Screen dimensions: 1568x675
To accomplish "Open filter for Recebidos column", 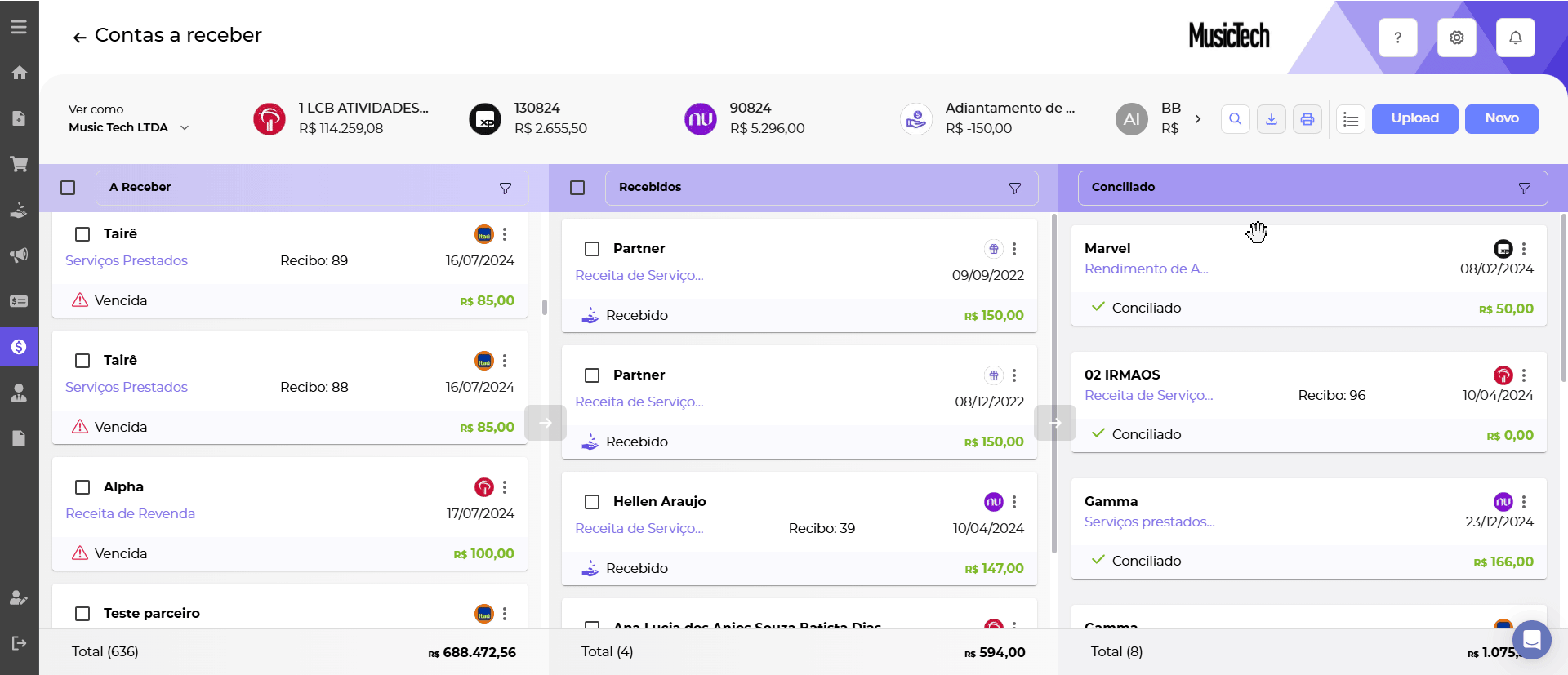I will click(x=1014, y=189).
